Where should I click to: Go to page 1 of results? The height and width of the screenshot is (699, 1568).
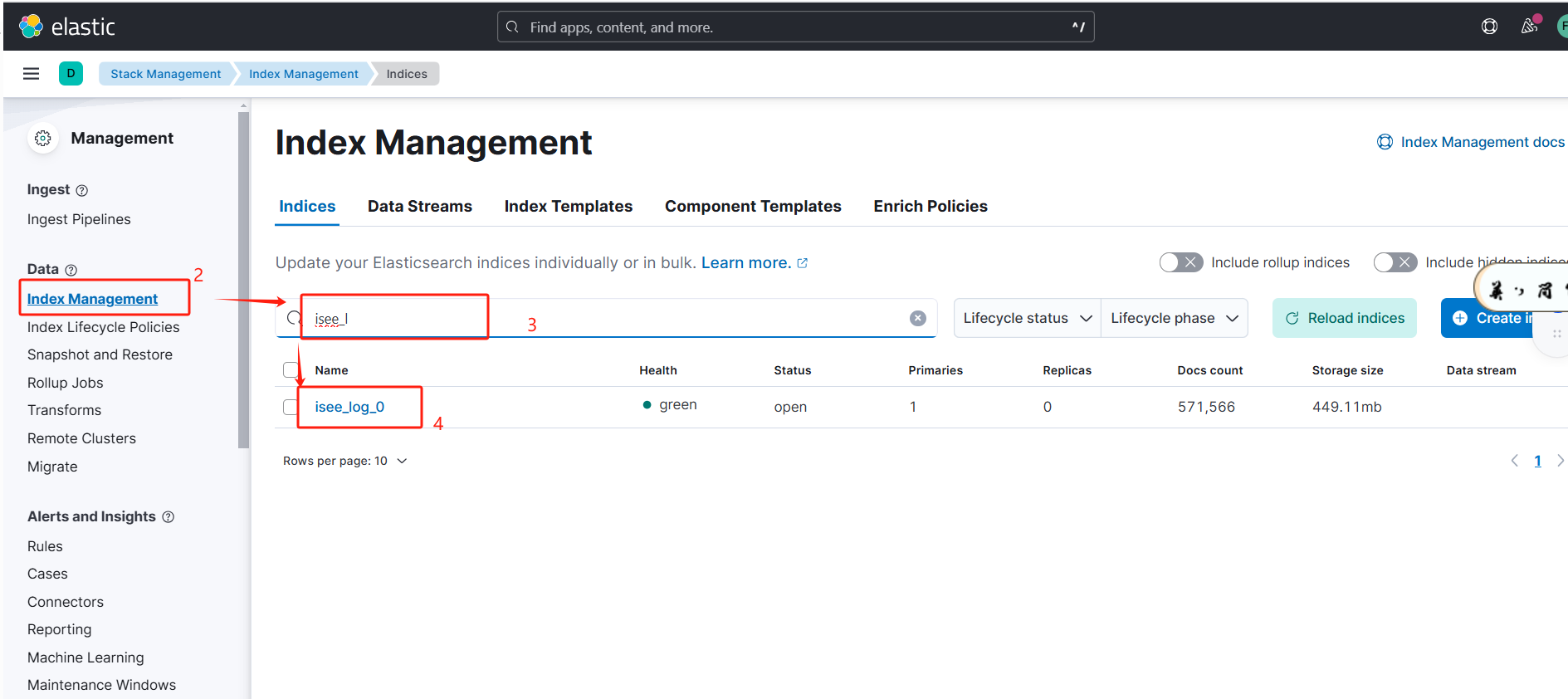(x=1537, y=461)
